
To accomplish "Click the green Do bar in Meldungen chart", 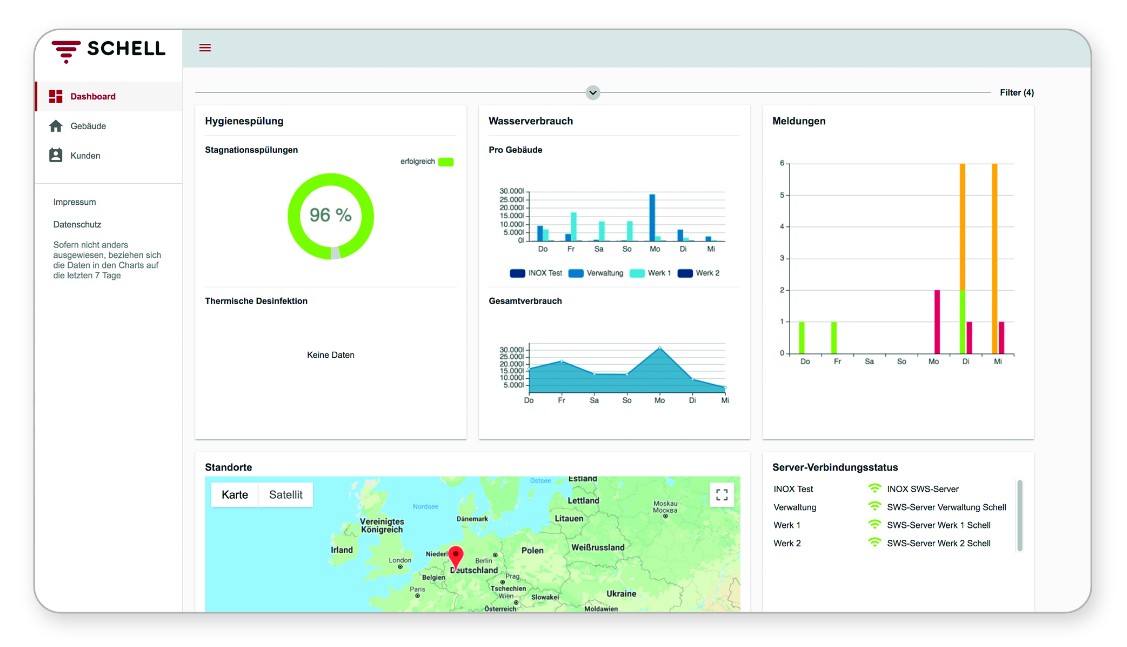I will (x=802, y=338).
